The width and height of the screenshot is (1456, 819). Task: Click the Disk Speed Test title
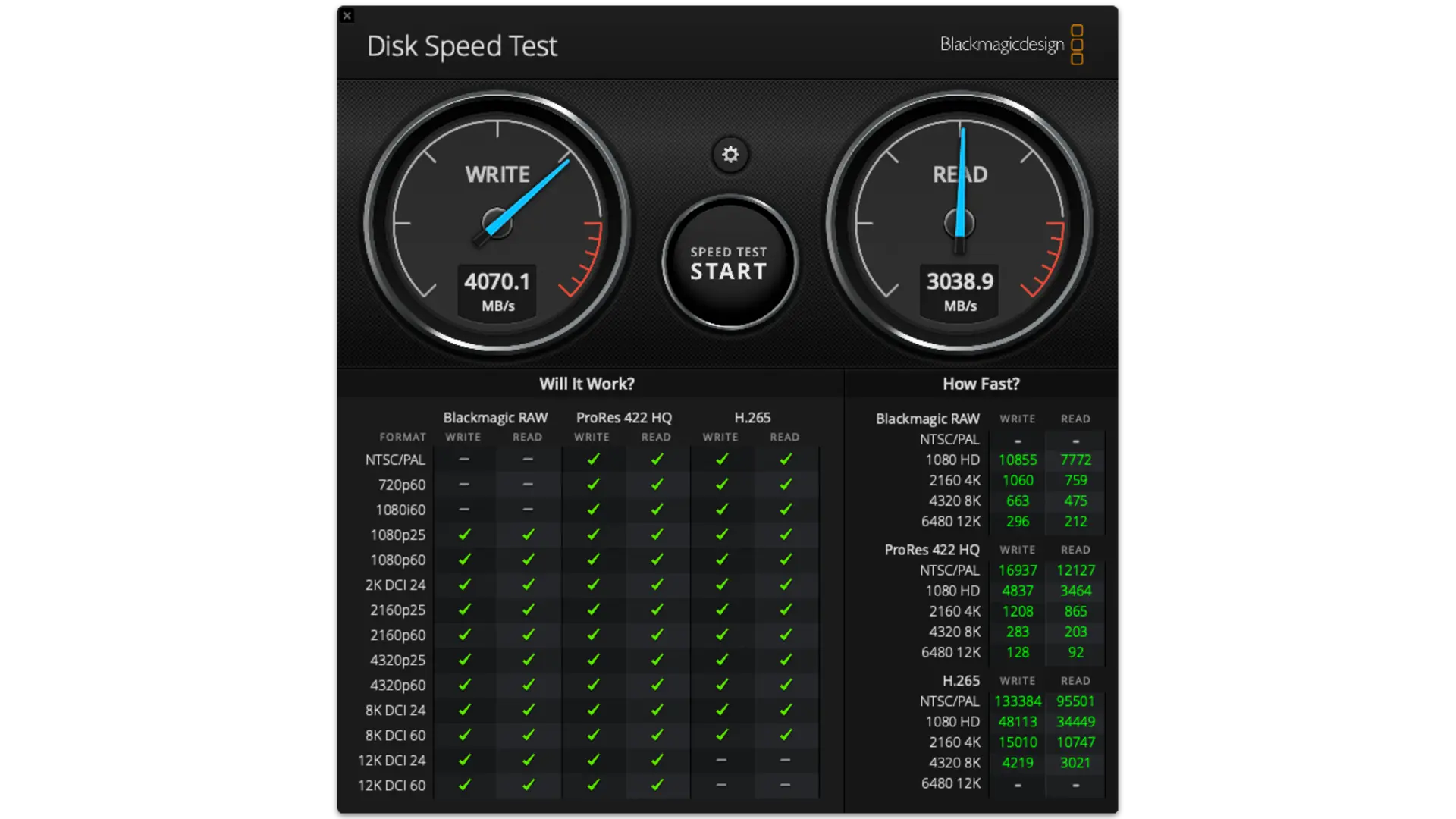click(x=462, y=46)
